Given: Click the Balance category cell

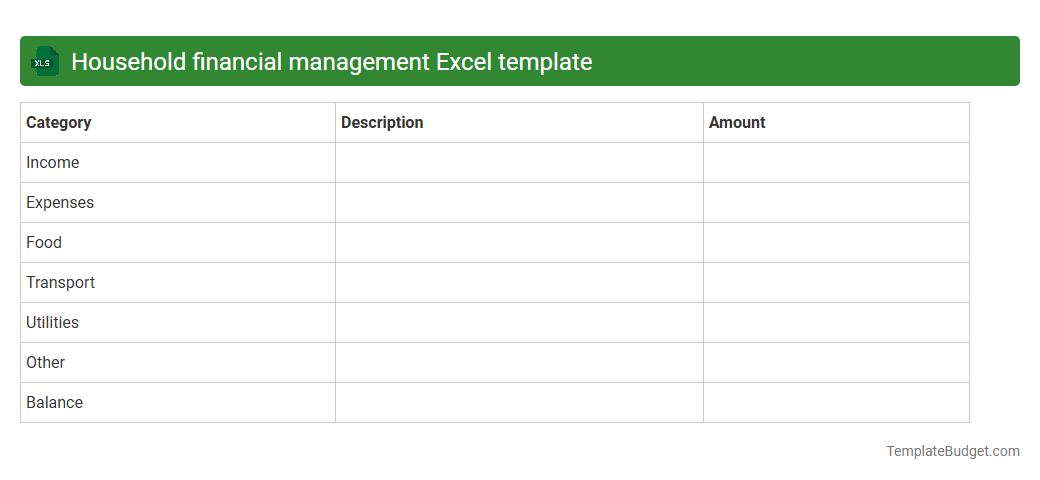Looking at the screenshot, I should point(178,402).
